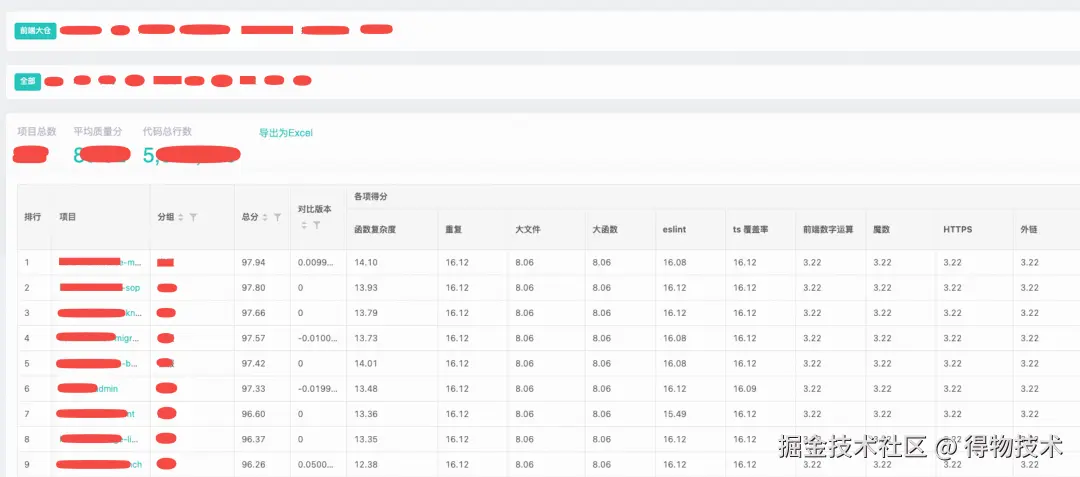
Task: Select the 前端大仓 tag tab
Action: pos(35,30)
